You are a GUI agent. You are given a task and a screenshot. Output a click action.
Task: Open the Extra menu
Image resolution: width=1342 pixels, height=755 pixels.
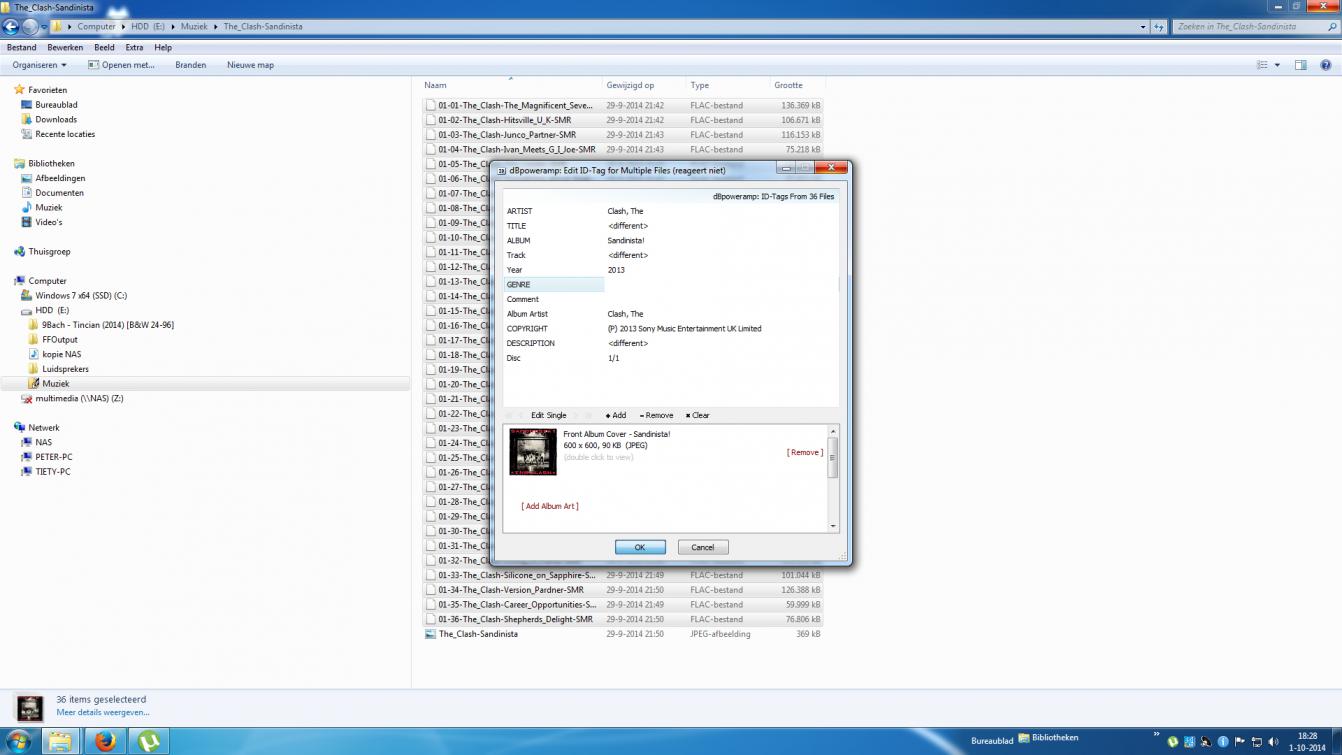coord(134,47)
